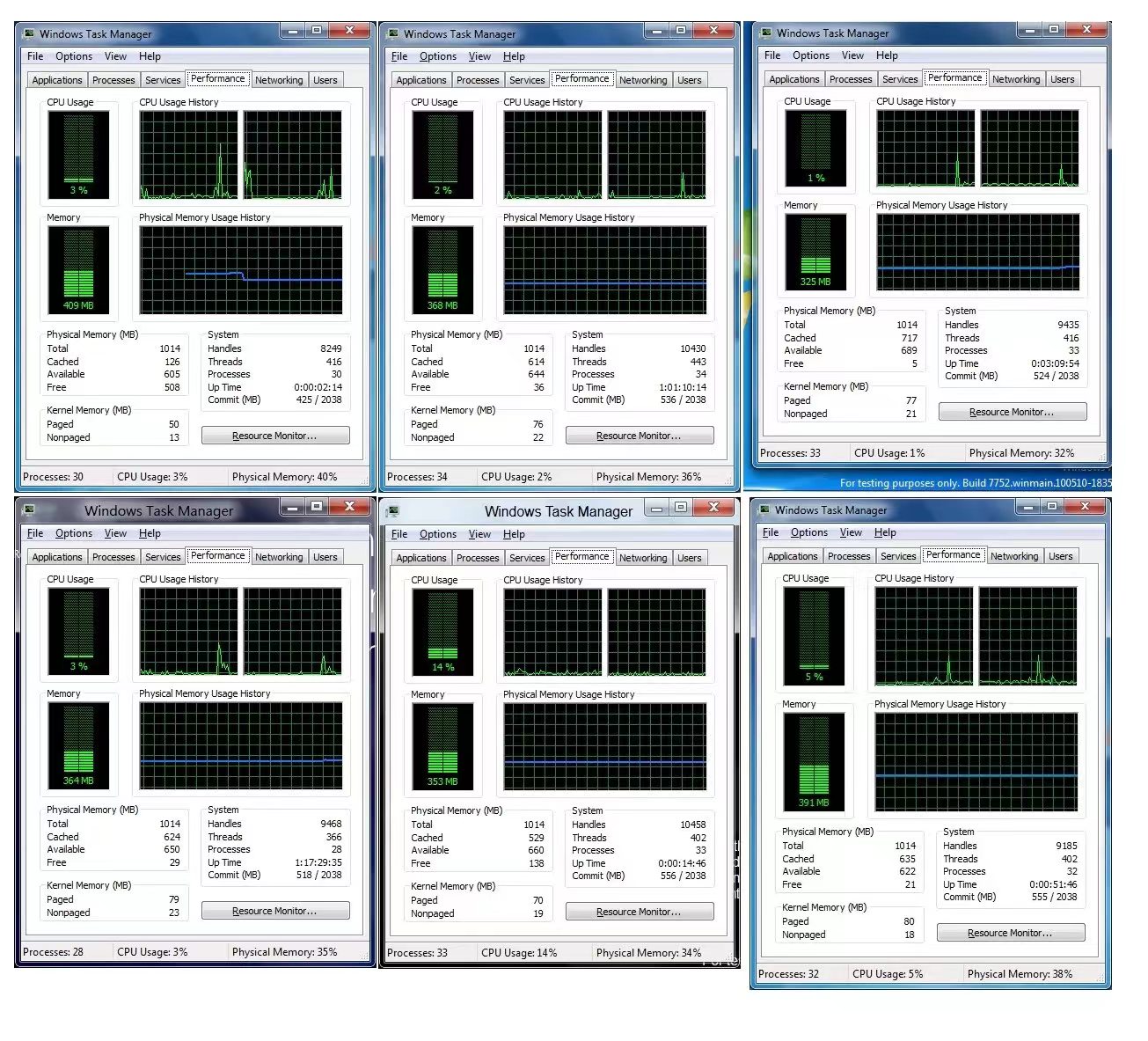Open the File menu in the 353 MB memory window

(399, 534)
